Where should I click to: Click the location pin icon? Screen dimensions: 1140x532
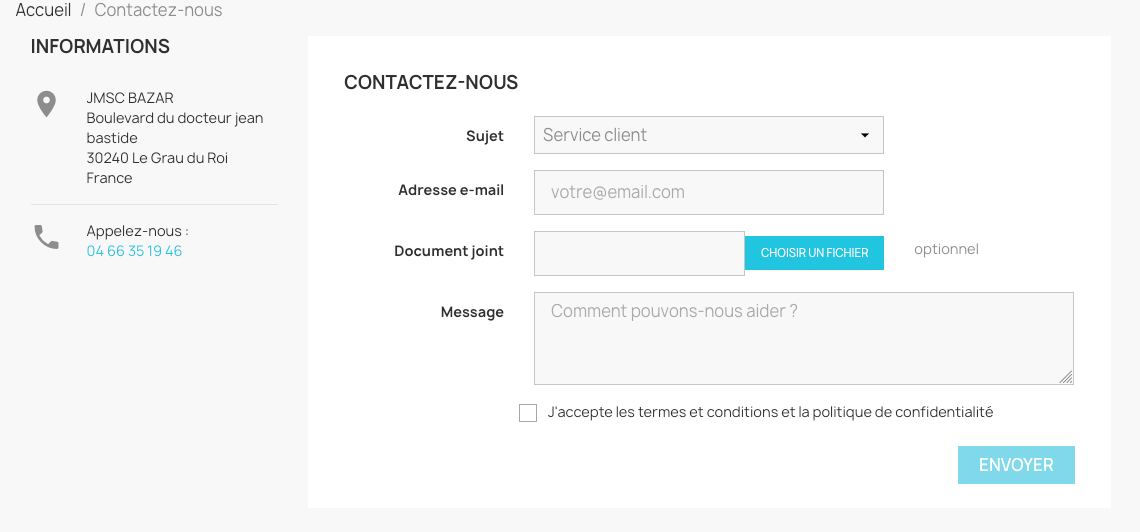pyautogui.click(x=46, y=104)
